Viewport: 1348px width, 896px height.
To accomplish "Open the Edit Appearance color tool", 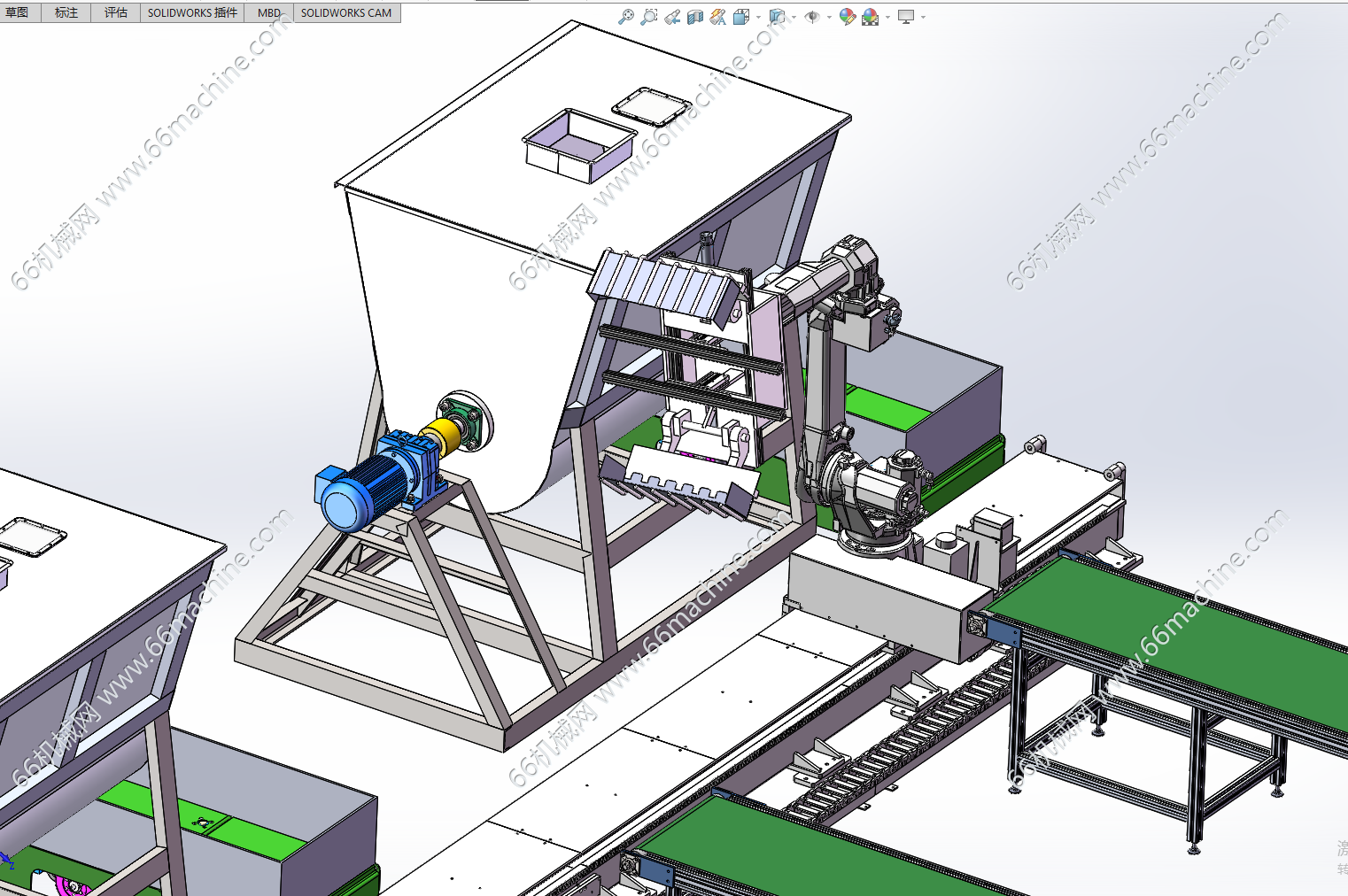I will coord(848,17).
